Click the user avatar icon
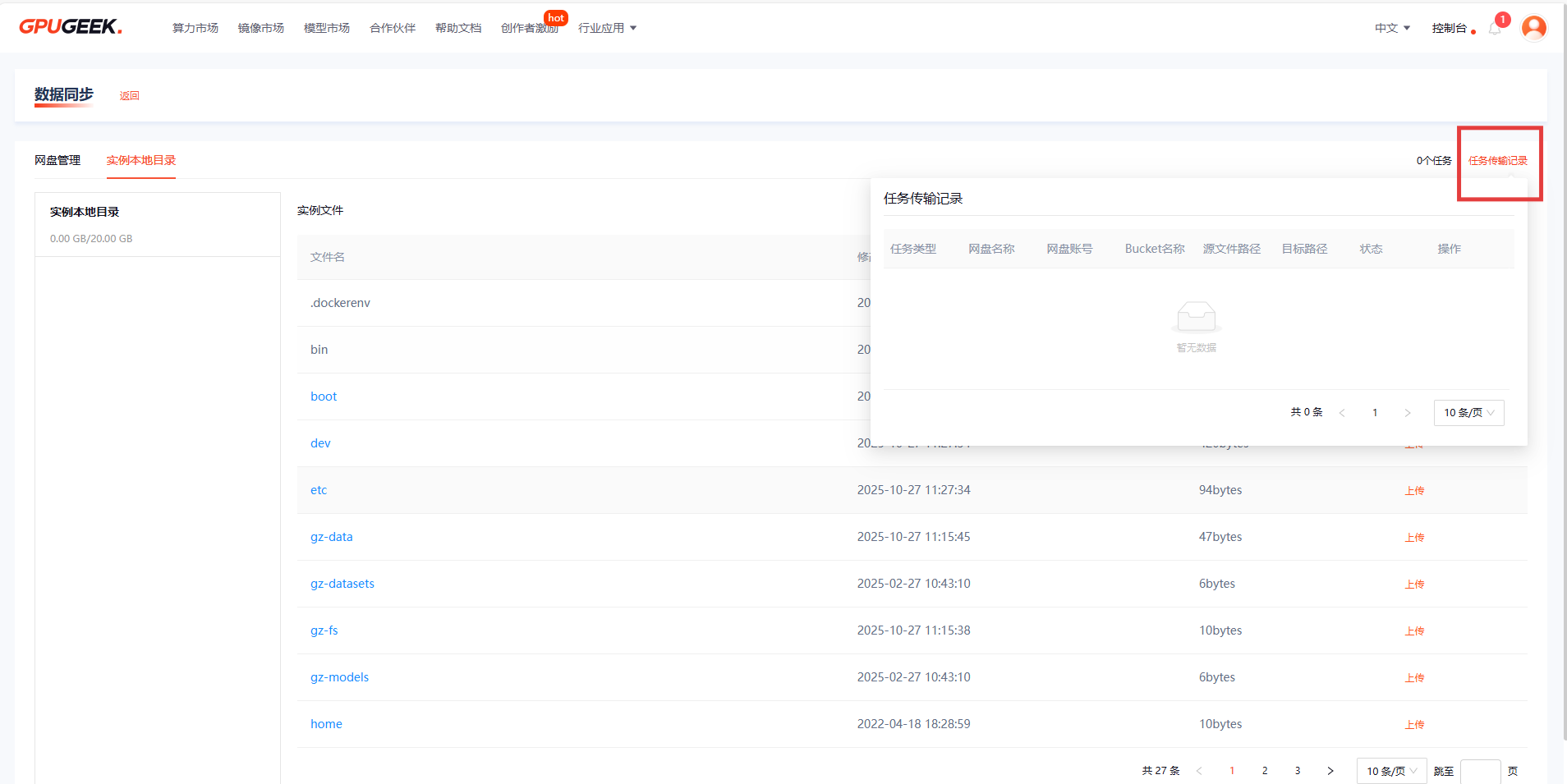Viewport: 1567px width, 784px height. click(x=1533, y=28)
